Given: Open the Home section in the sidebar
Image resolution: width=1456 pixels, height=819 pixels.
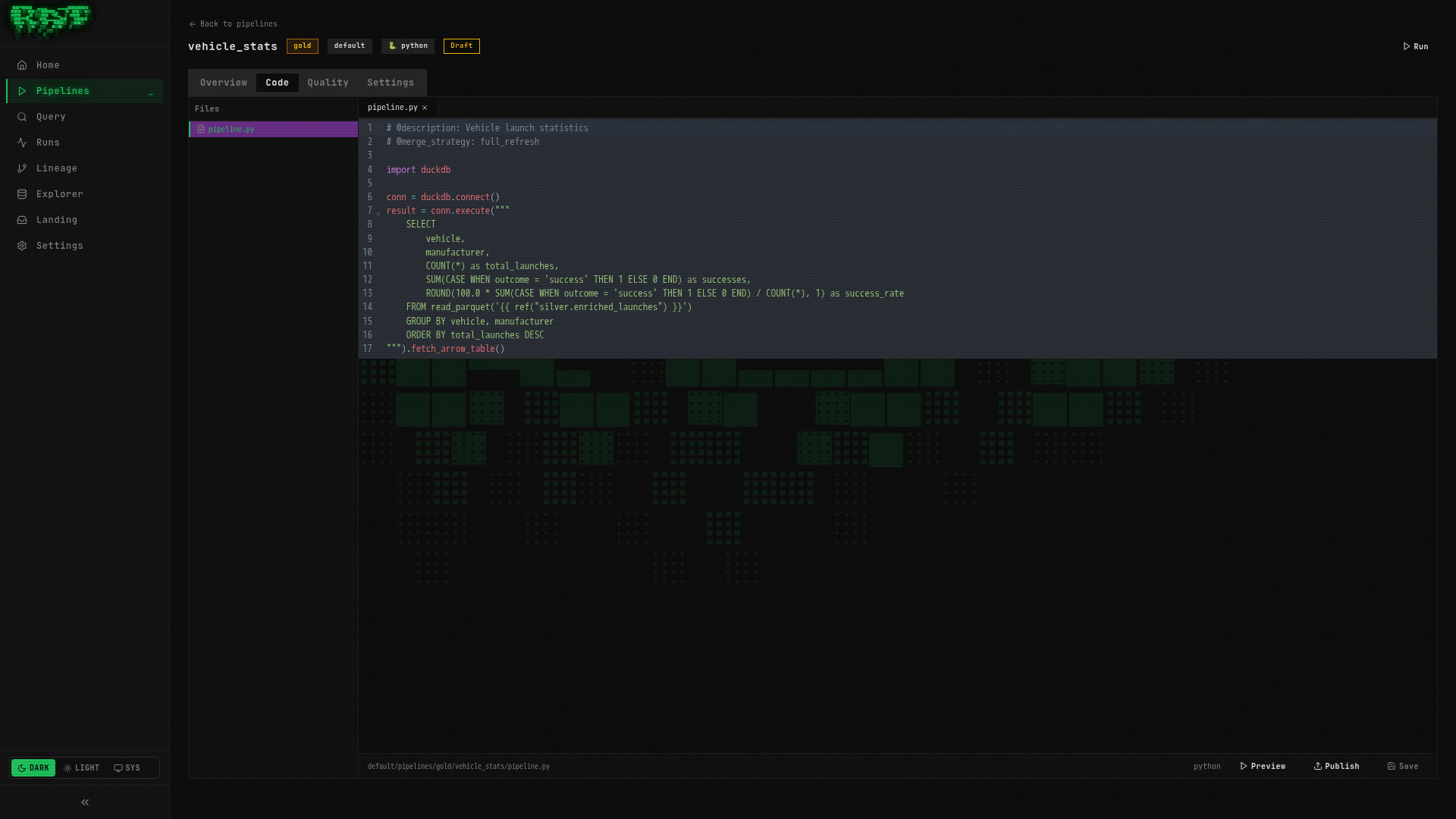Looking at the screenshot, I should point(48,64).
